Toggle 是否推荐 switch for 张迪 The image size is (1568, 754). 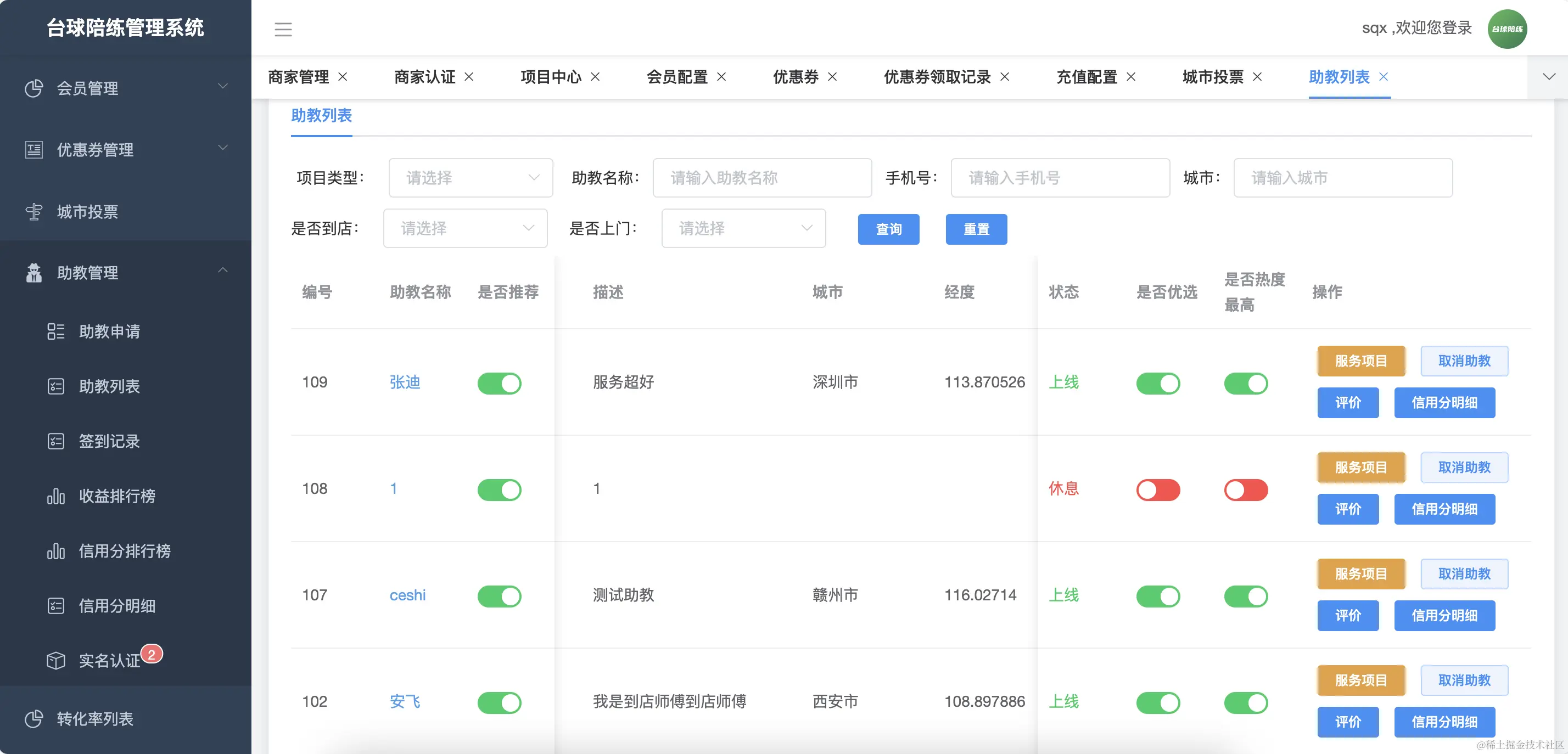pyautogui.click(x=499, y=384)
